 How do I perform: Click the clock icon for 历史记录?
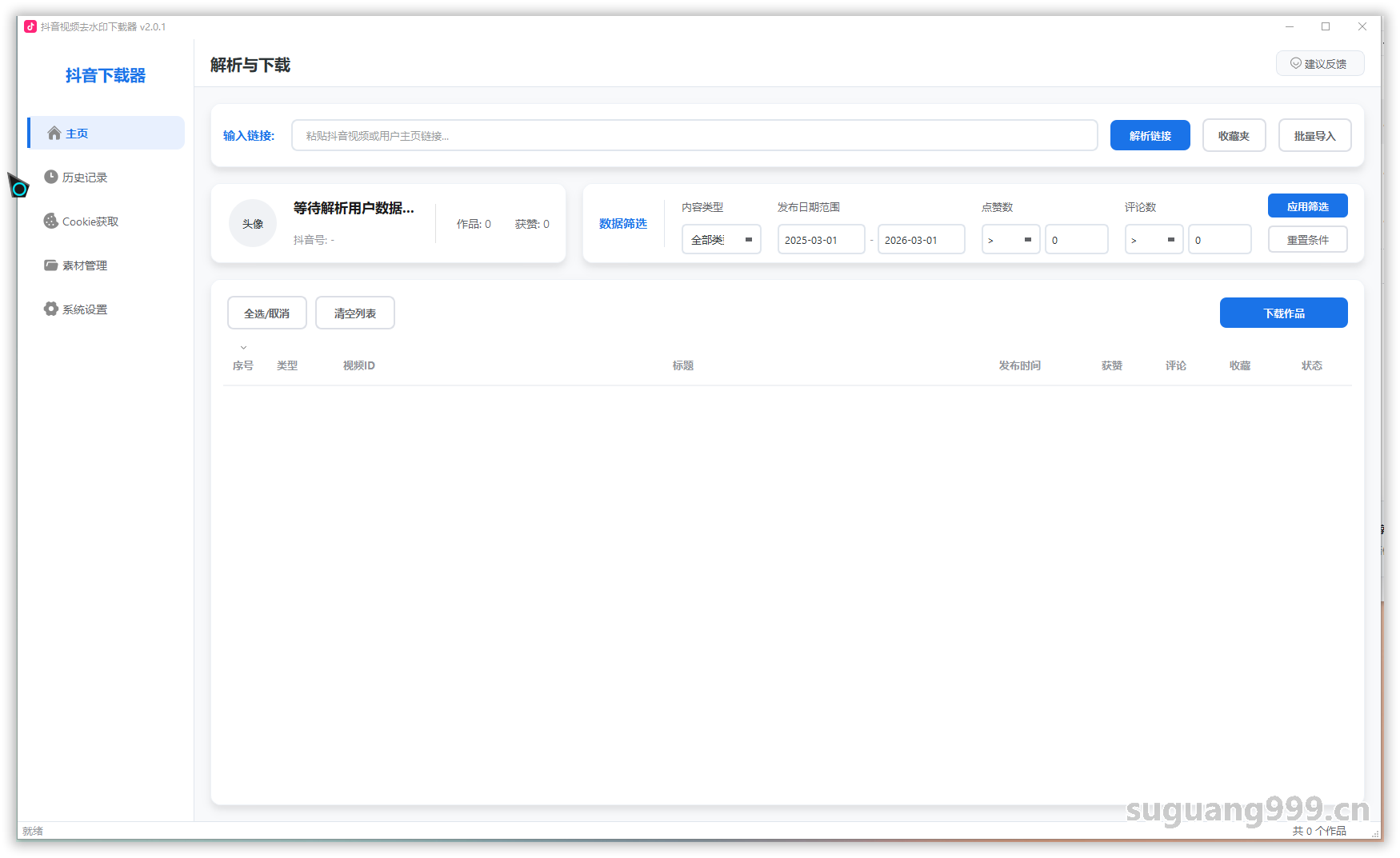click(51, 177)
